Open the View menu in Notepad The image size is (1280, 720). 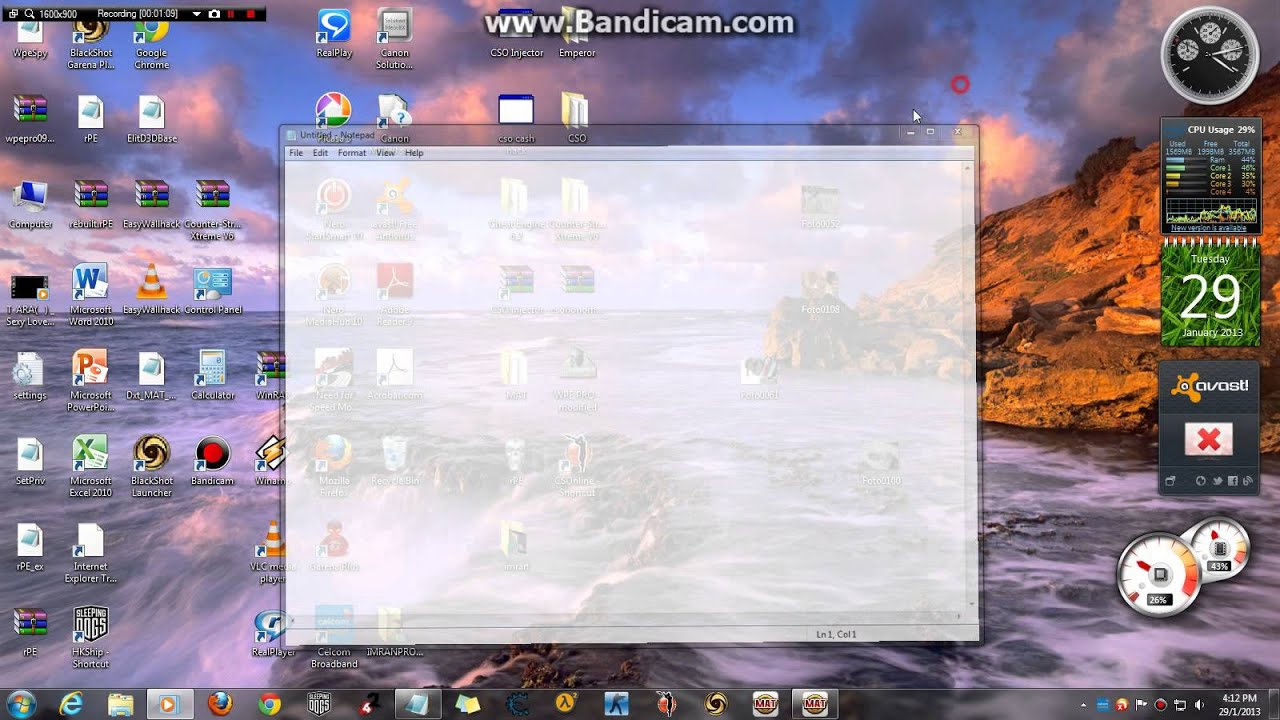[x=385, y=153]
